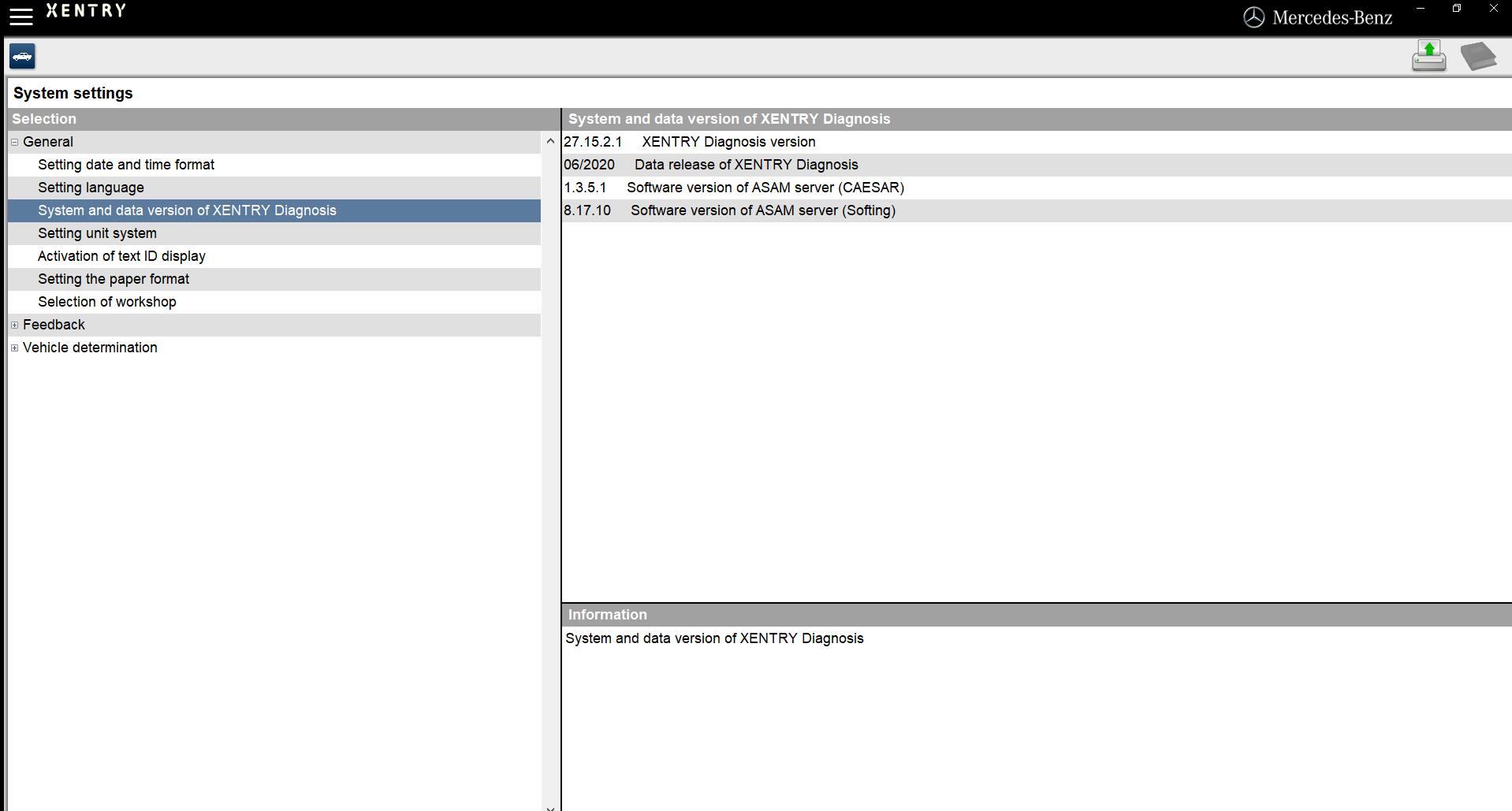Select Setting language entry
The height and width of the screenshot is (811, 1512).
tap(274, 188)
